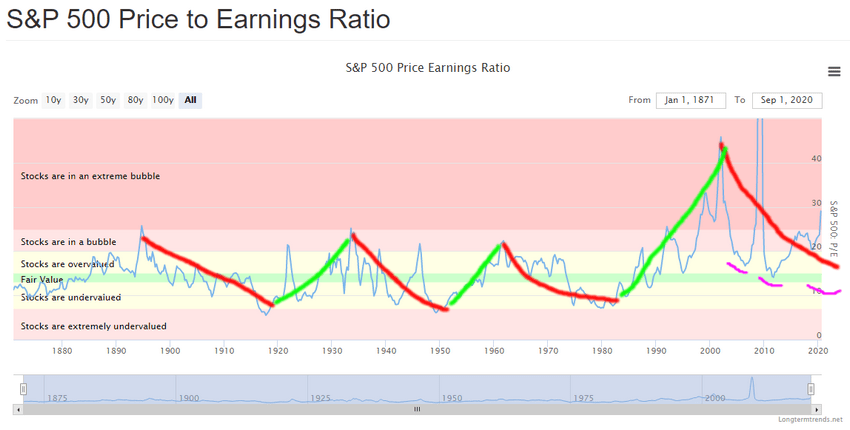Select the 30y zoom range
The height and width of the screenshot is (430, 850).
coord(81,100)
